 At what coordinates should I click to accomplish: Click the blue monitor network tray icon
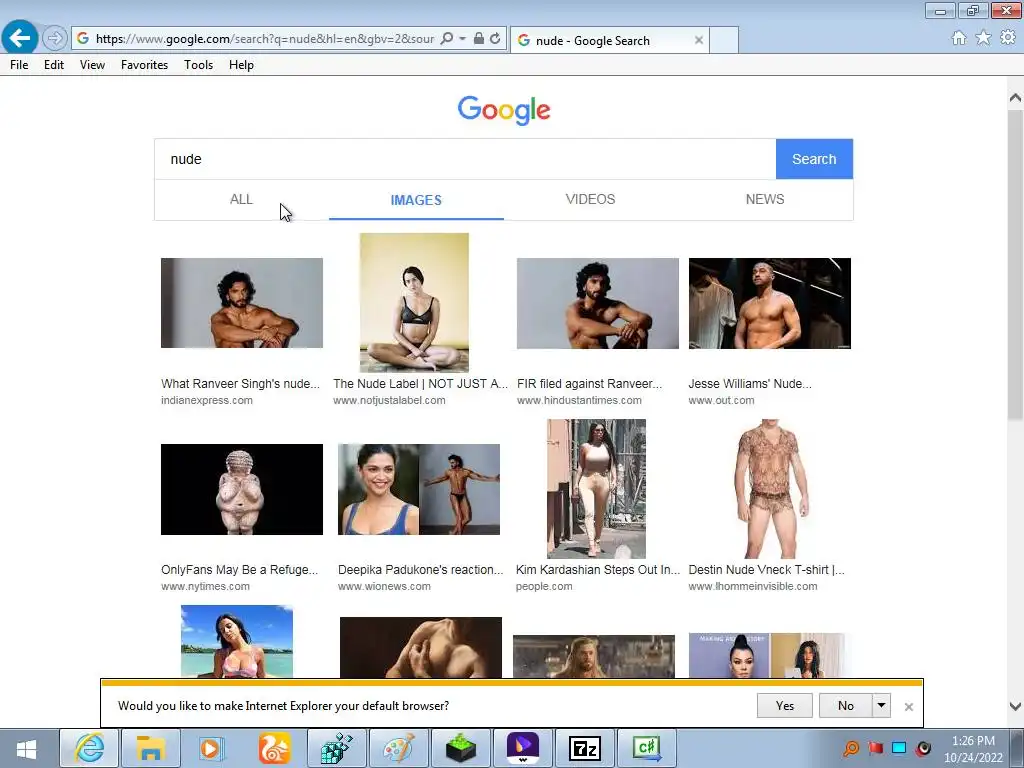point(899,748)
